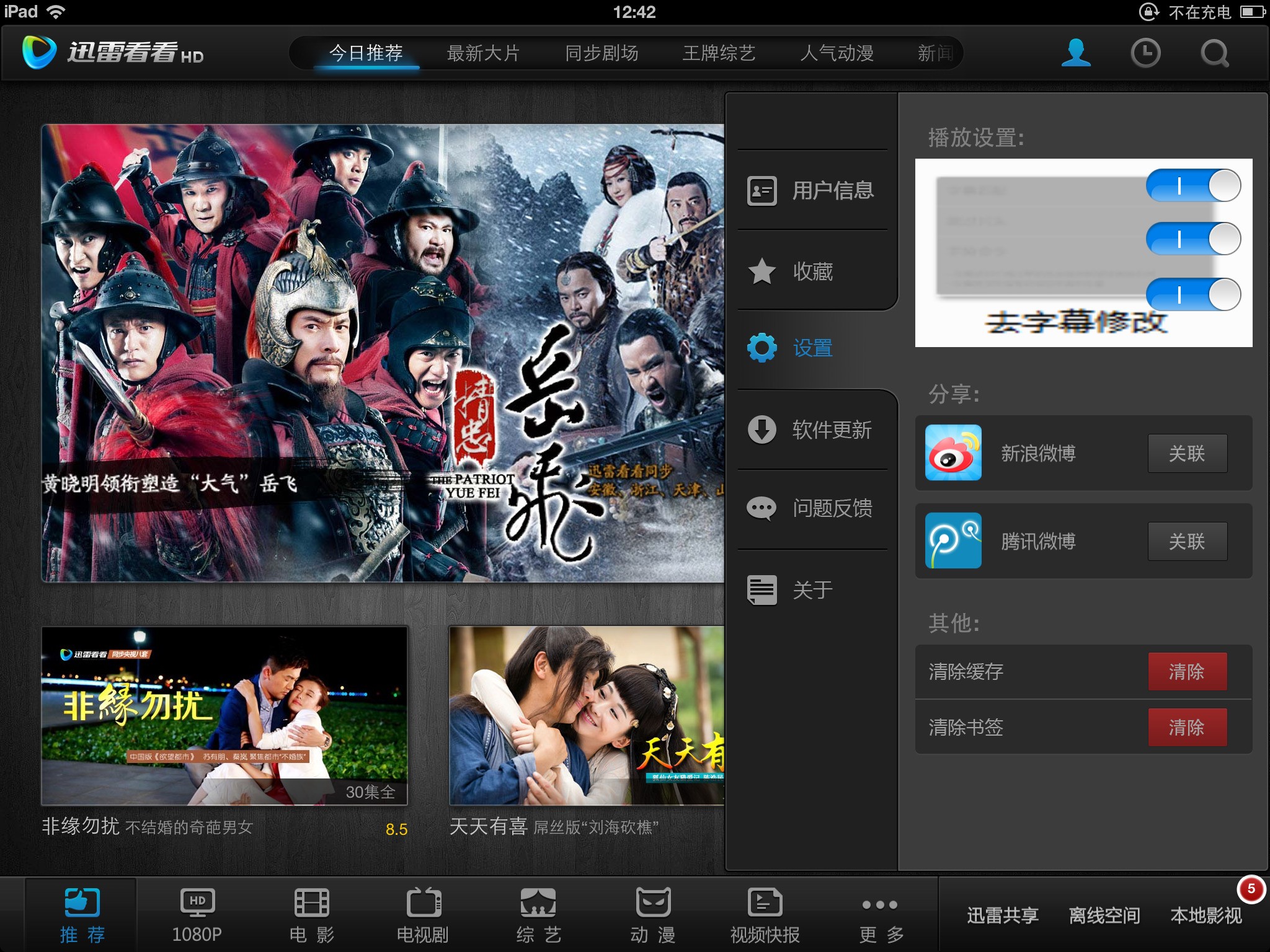This screenshot has width=1270, height=952.
Task: Click the 黄晓明领衔塑造 banner caption
Action: [169, 483]
